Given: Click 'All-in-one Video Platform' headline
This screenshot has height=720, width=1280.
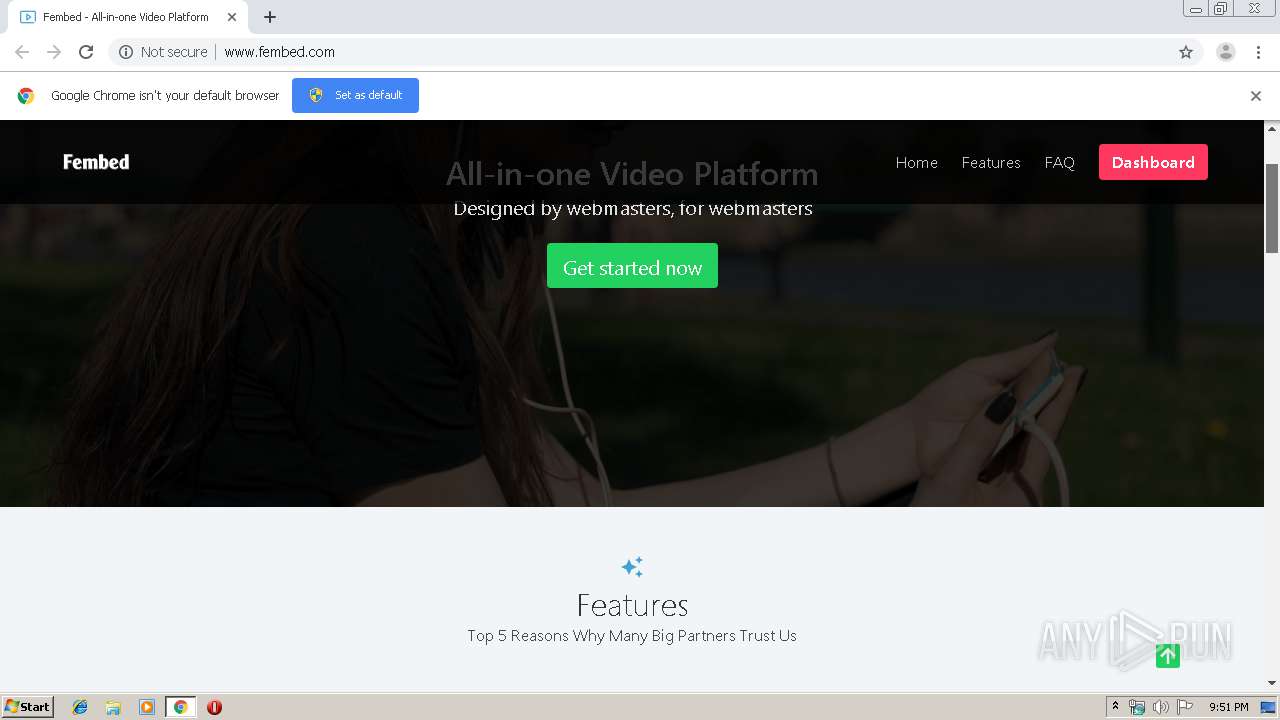Looking at the screenshot, I should (632, 174).
